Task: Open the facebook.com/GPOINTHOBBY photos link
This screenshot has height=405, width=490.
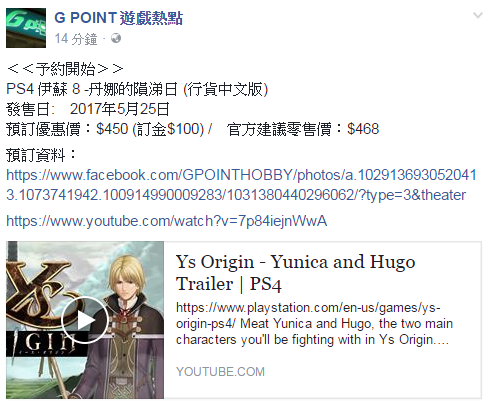Action: [241, 175]
